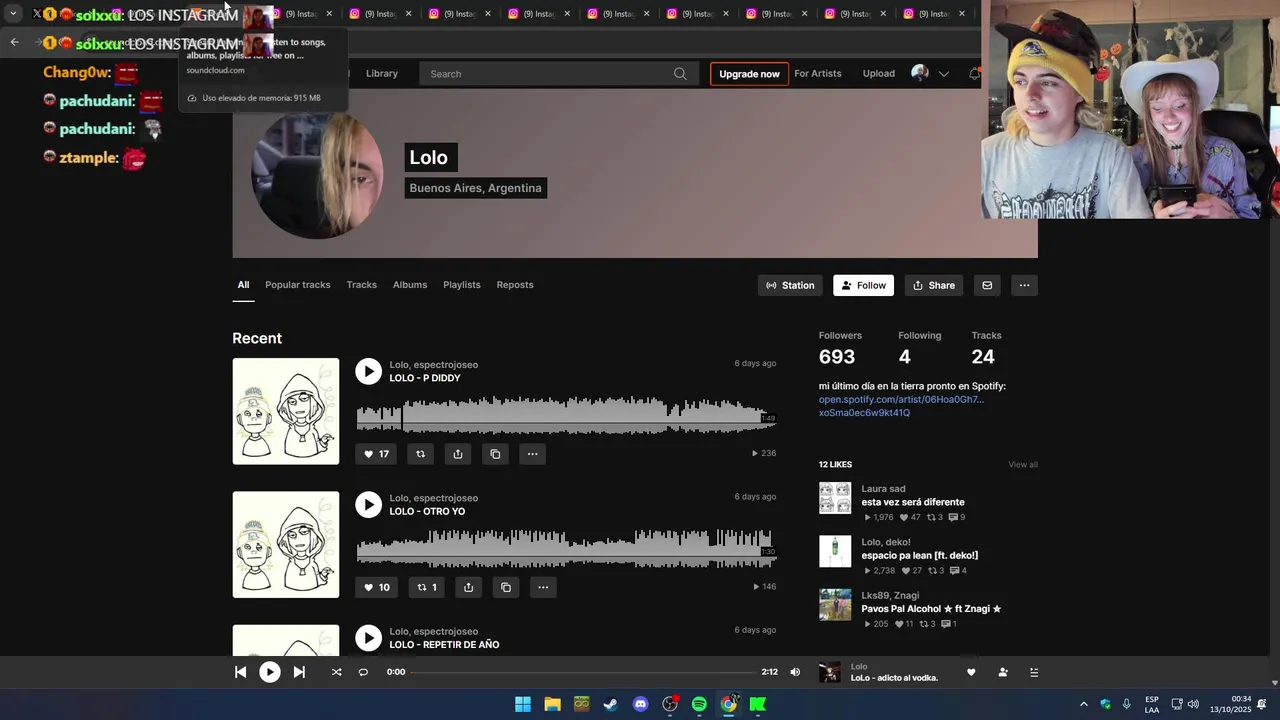Viewport: 1280px width, 720px height.
Task: Open the Reposts tab
Action: point(515,285)
